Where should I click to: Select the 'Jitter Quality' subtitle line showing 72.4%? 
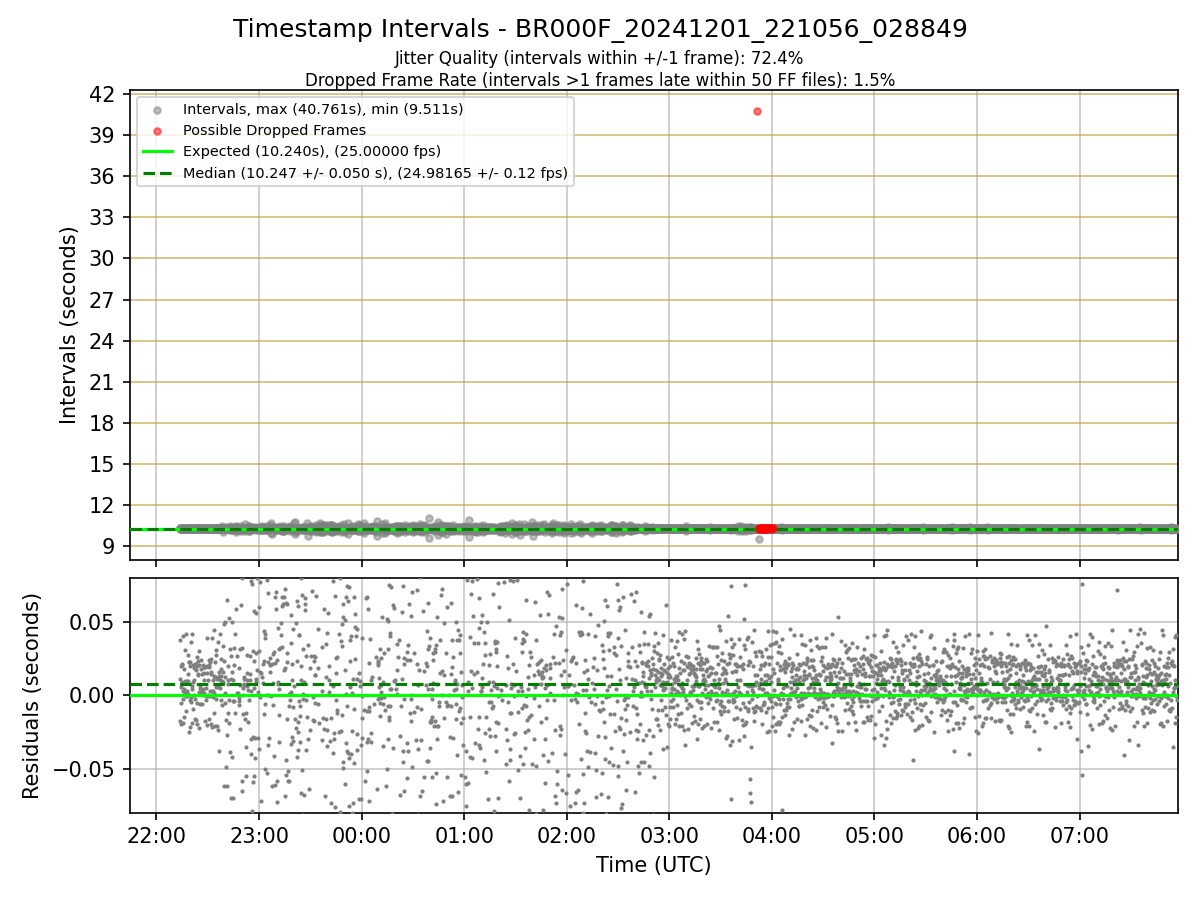(x=599, y=59)
